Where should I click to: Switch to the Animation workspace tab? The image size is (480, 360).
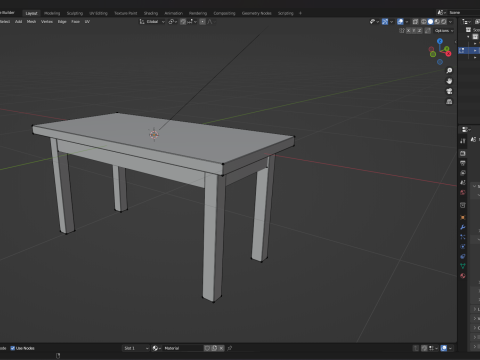(x=173, y=13)
